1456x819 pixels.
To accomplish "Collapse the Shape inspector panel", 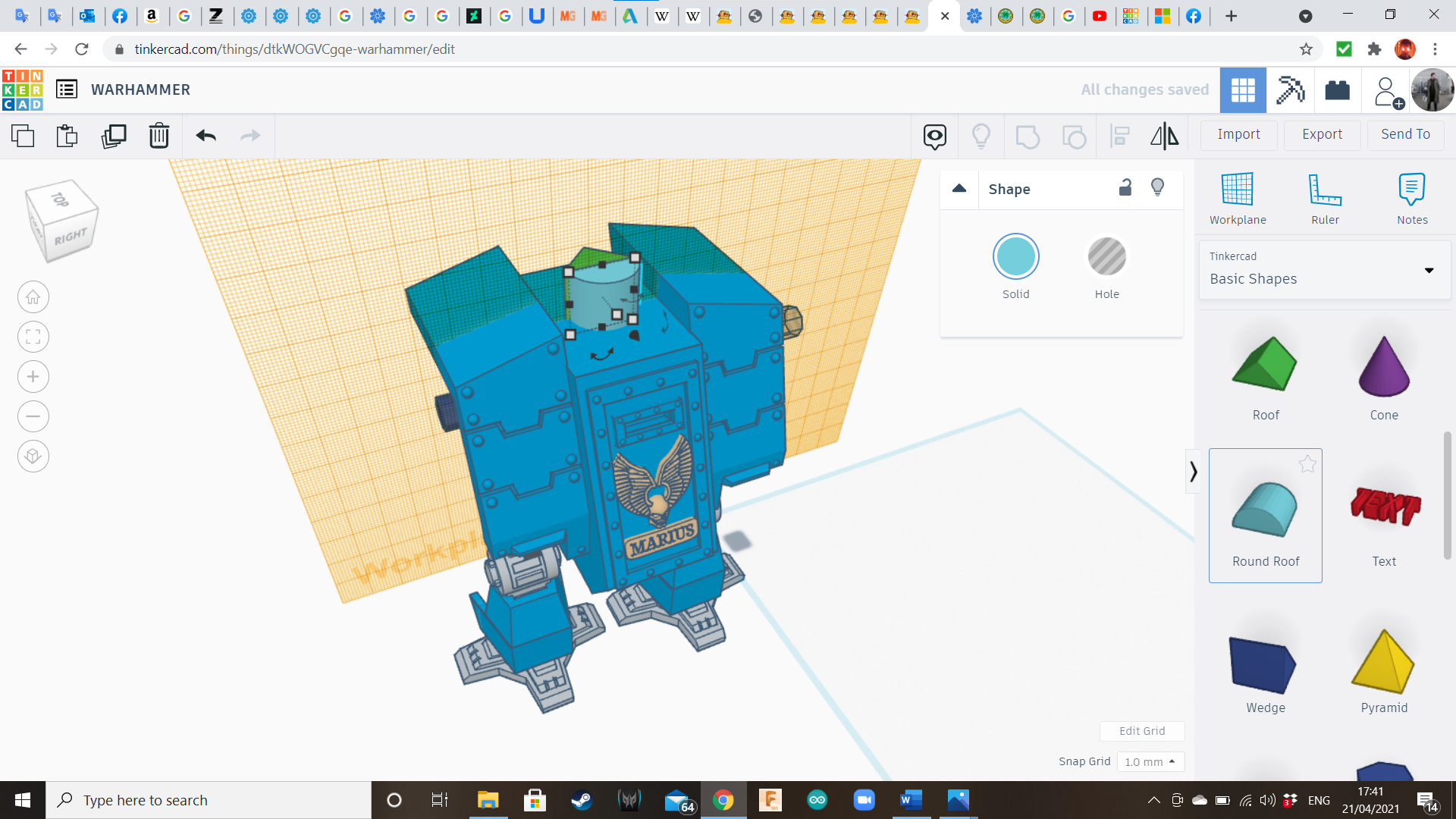I will click(959, 189).
